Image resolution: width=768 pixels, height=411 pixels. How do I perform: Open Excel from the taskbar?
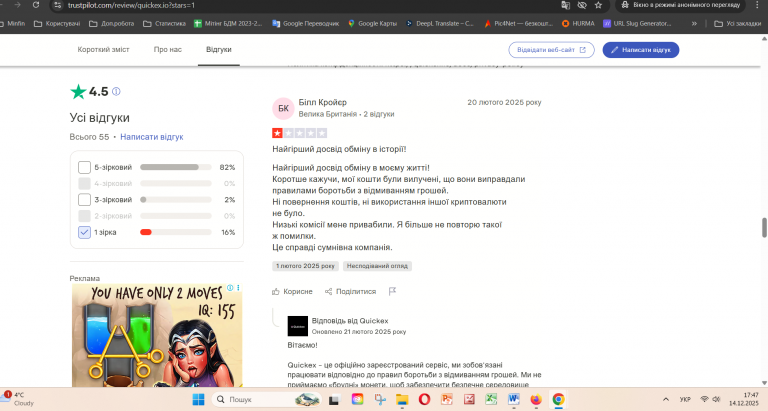(x=491, y=400)
